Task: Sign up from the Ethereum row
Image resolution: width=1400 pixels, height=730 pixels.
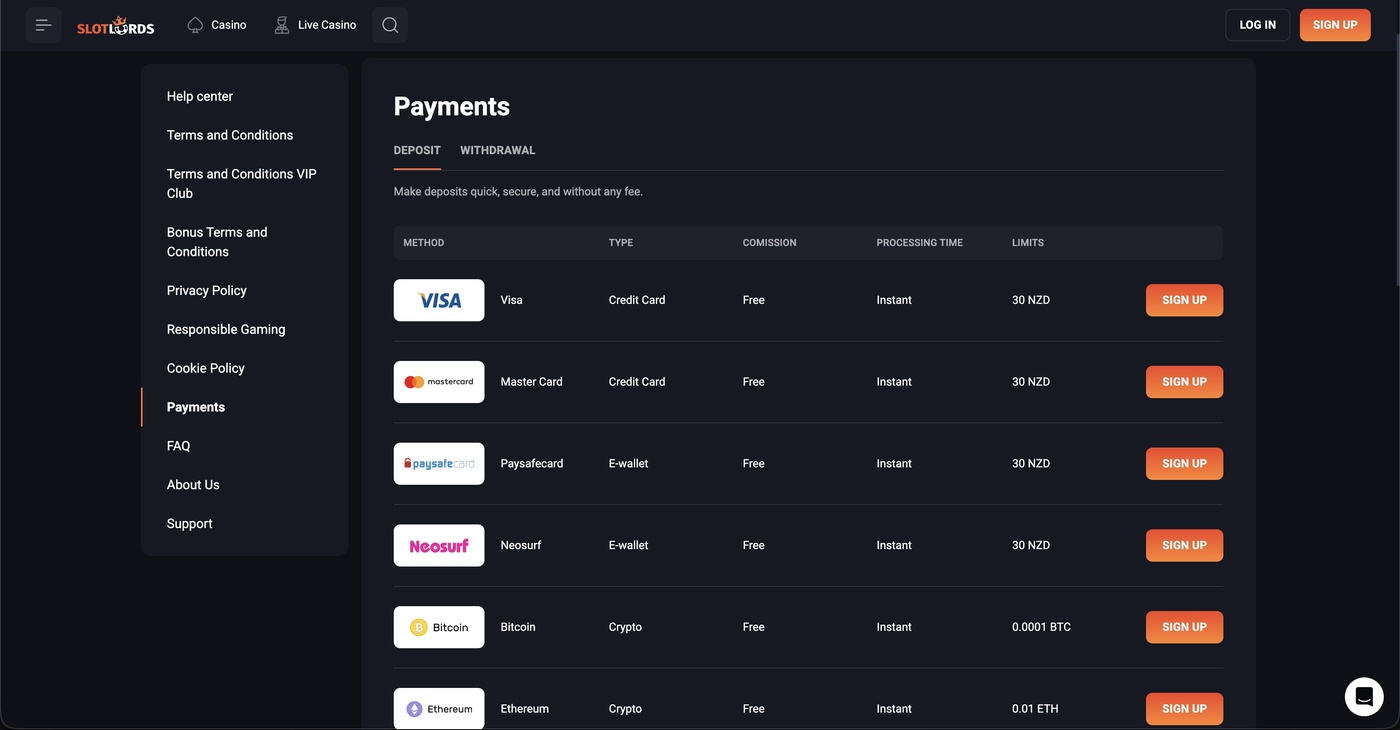Action: click(1184, 709)
